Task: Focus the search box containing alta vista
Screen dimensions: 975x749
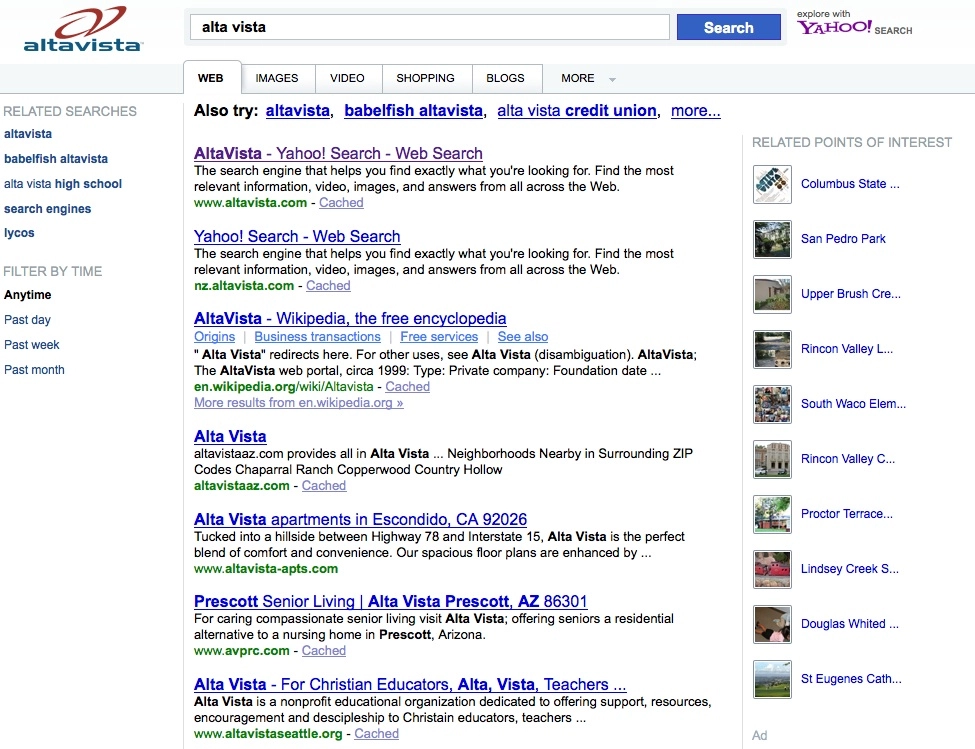Action: (x=430, y=27)
